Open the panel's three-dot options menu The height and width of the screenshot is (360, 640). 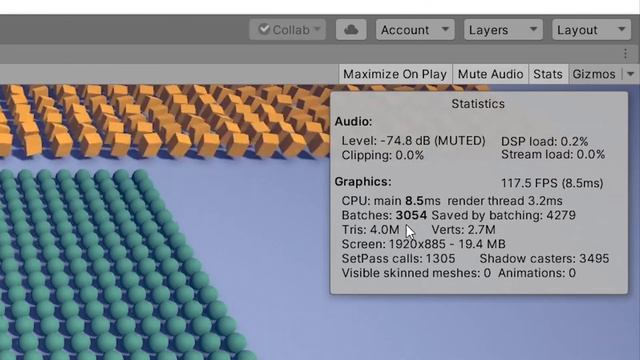(x=626, y=54)
